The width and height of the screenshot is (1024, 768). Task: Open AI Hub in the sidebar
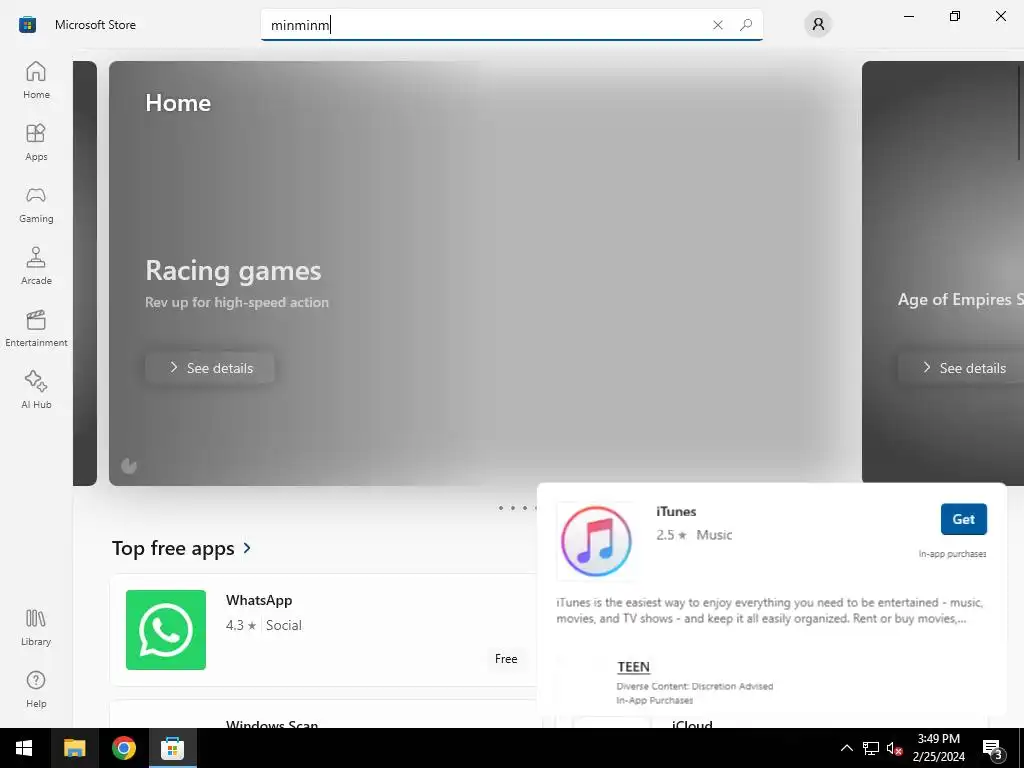click(x=36, y=390)
